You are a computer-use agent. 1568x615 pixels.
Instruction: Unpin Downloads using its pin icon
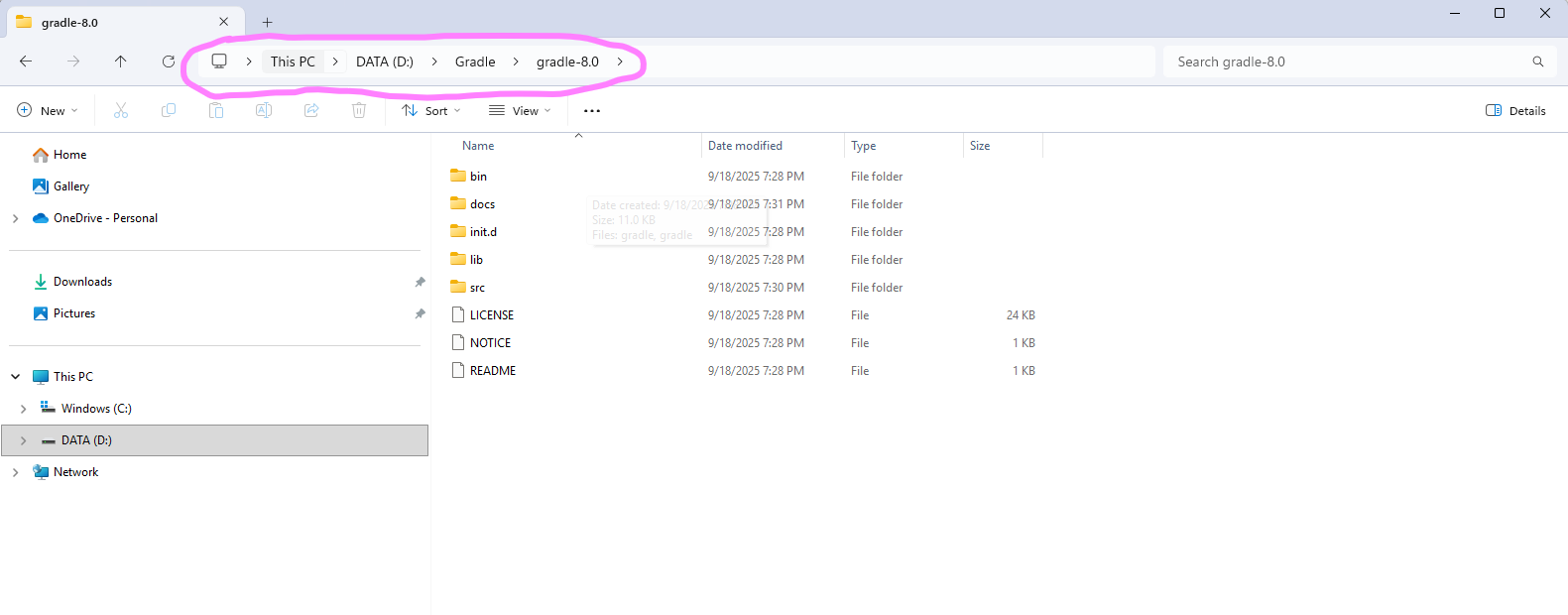420,282
